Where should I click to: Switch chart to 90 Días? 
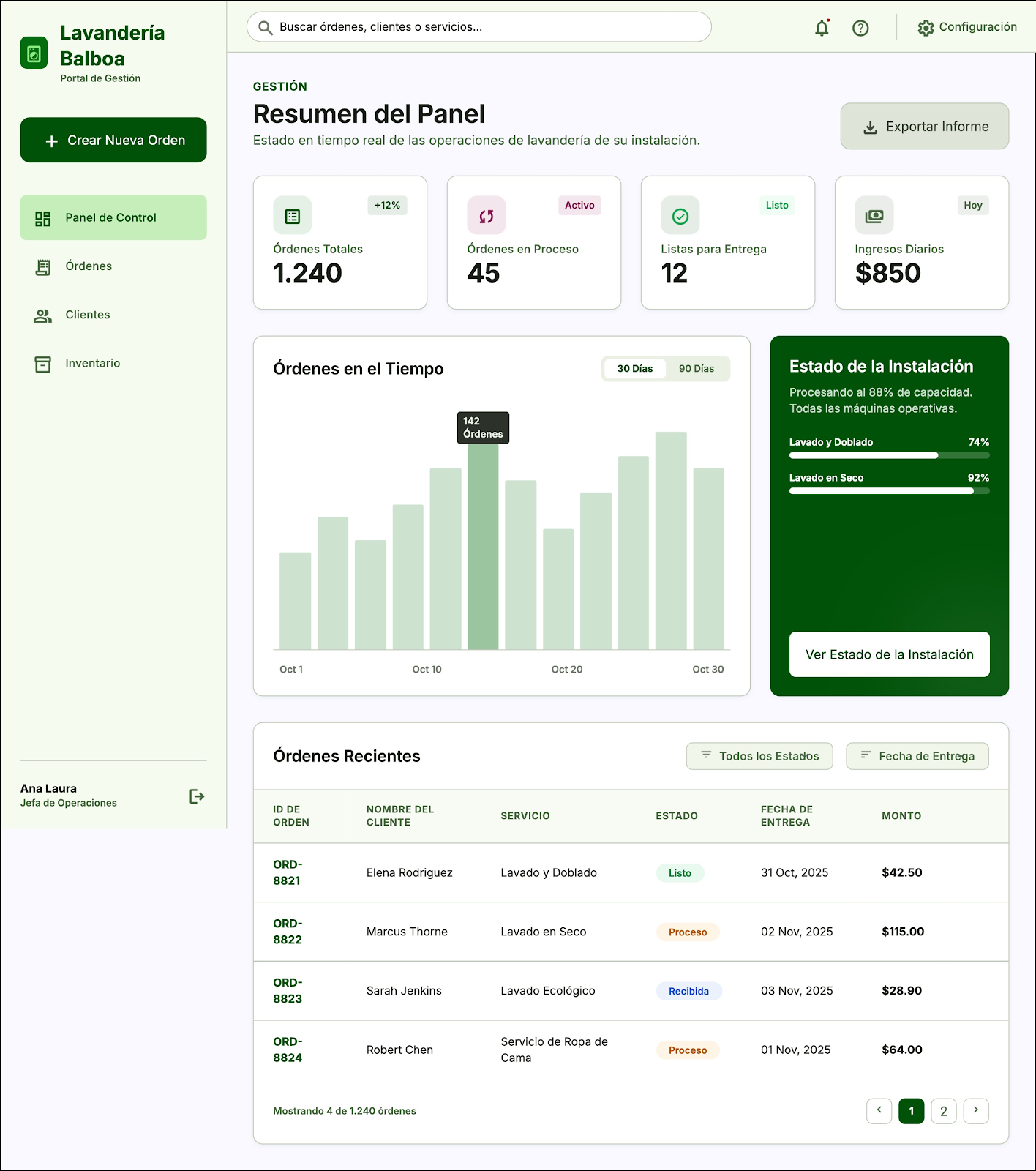pyautogui.click(x=697, y=369)
